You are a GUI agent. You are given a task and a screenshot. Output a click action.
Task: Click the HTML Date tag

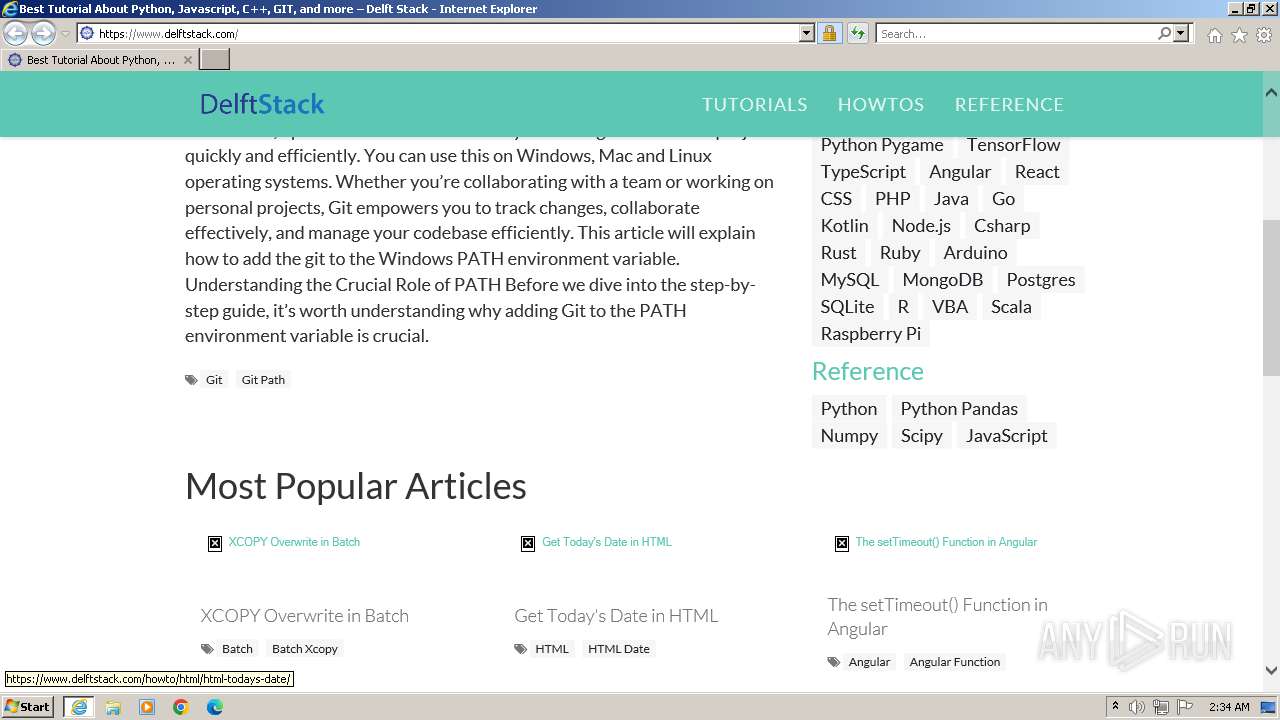(x=618, y=649)
